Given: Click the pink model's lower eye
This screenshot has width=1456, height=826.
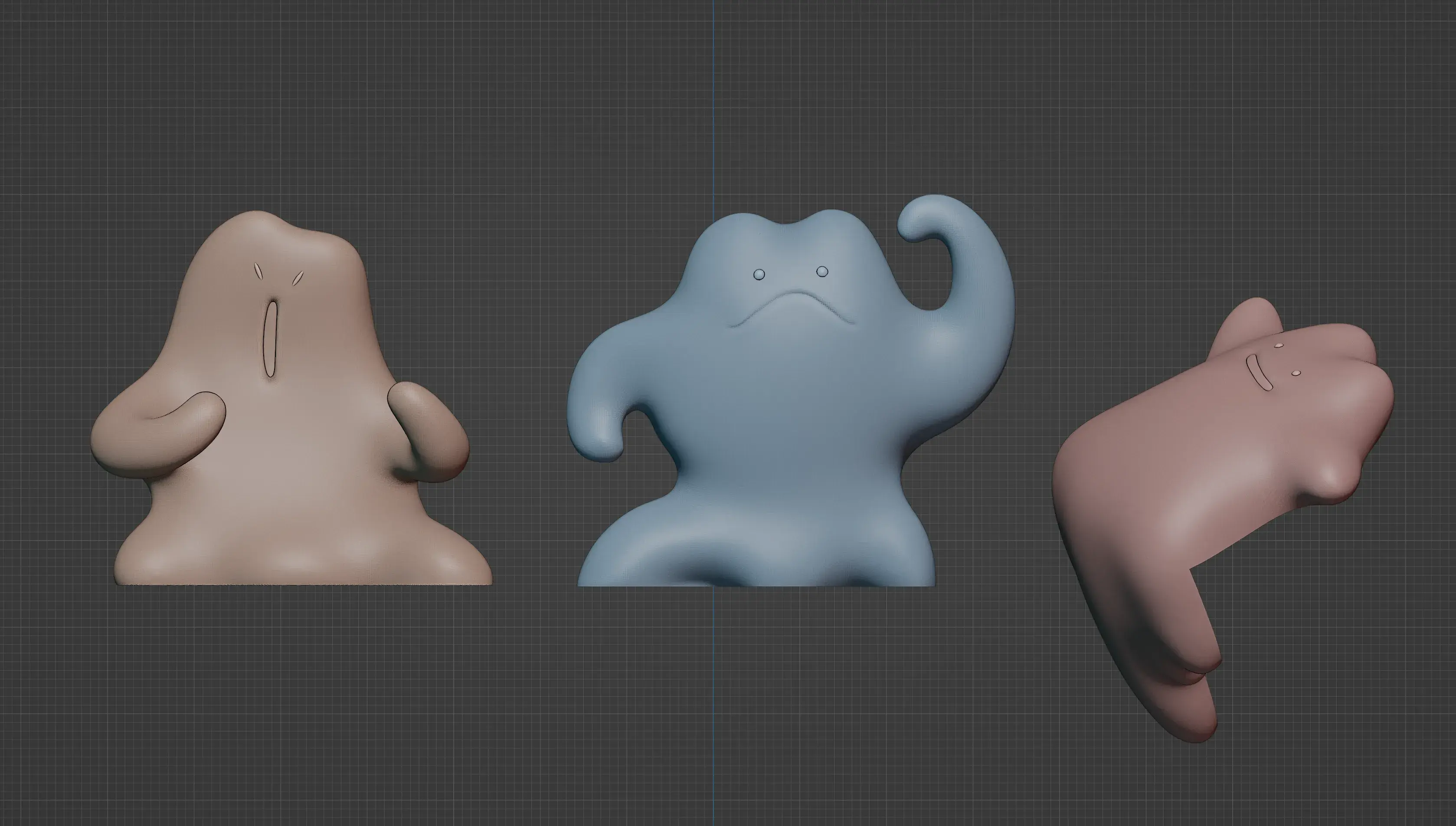Looking at the screenshot, I should pos(1296,373).
